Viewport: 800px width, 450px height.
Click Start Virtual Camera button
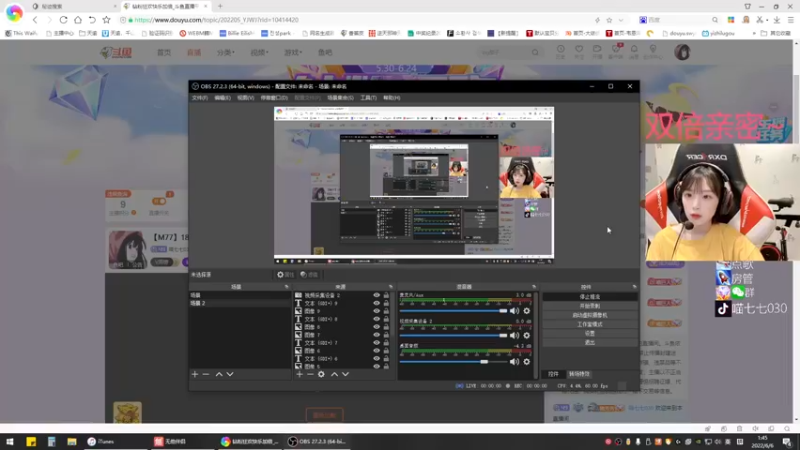tap(590, 315)
